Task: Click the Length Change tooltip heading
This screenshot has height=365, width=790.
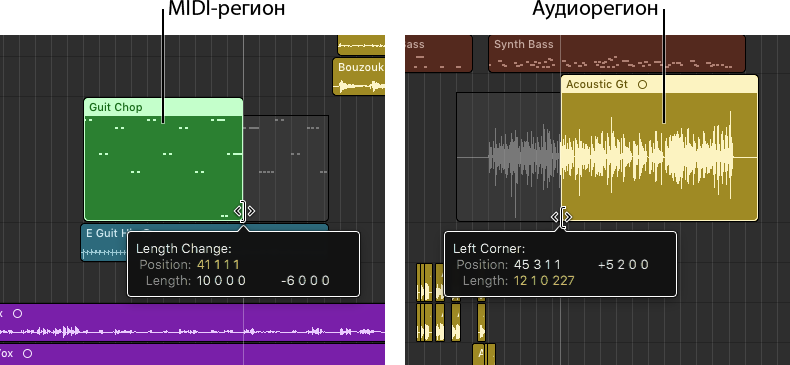Action: [x=184, y=249]
